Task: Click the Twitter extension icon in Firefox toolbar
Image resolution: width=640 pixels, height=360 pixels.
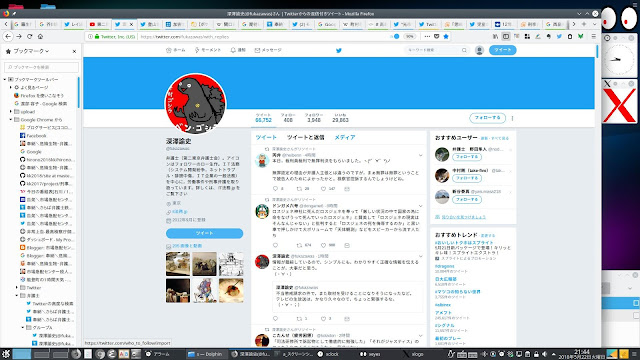Action: tap(559, 36)
